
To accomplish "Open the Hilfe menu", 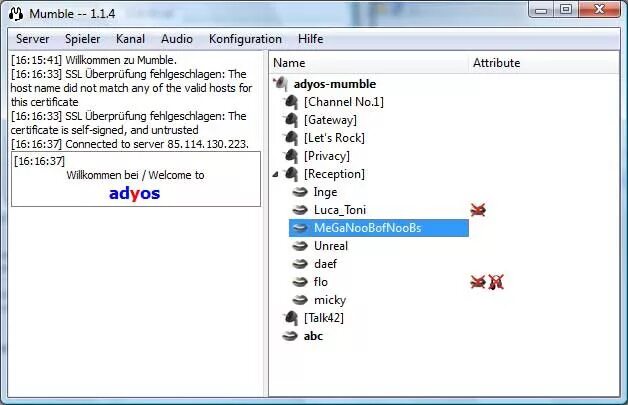I will coord(310,39).
